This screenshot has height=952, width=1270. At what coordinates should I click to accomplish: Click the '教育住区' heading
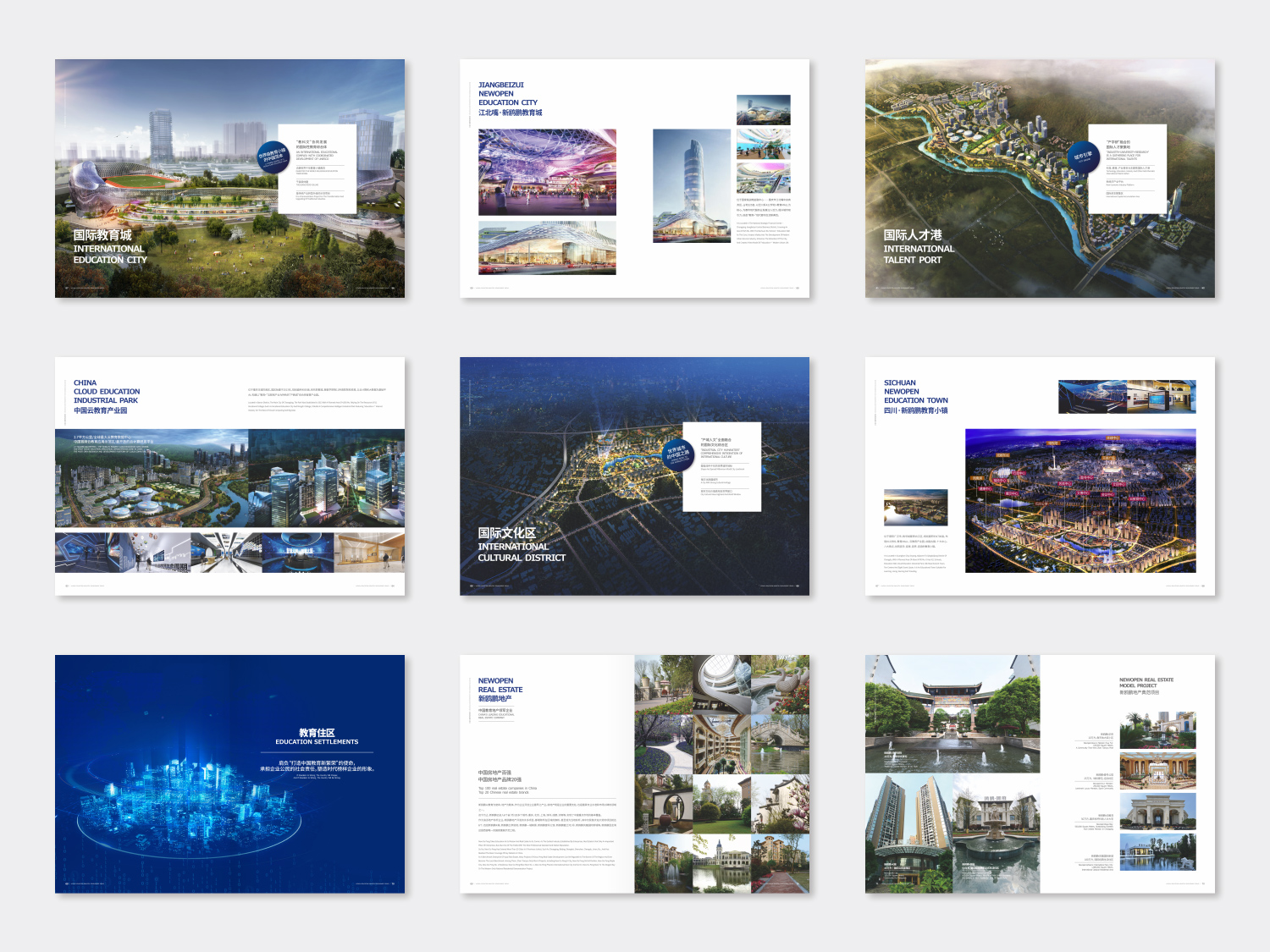(317, 733)
